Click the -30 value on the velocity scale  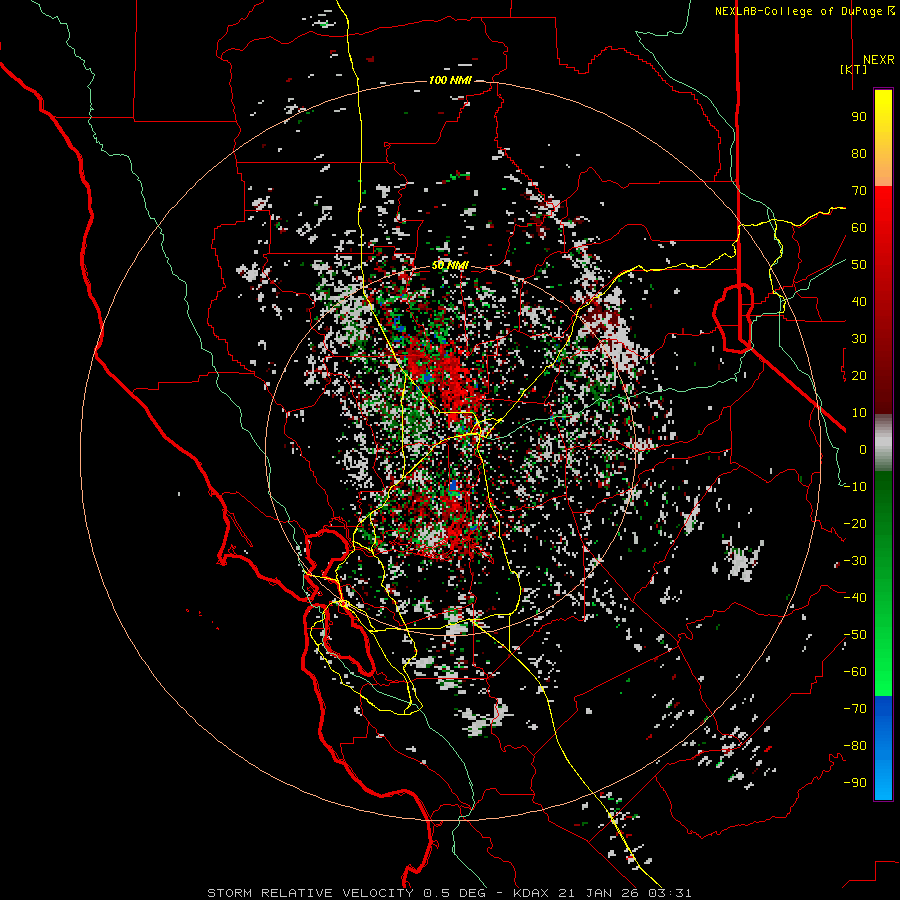pos(855,561)
